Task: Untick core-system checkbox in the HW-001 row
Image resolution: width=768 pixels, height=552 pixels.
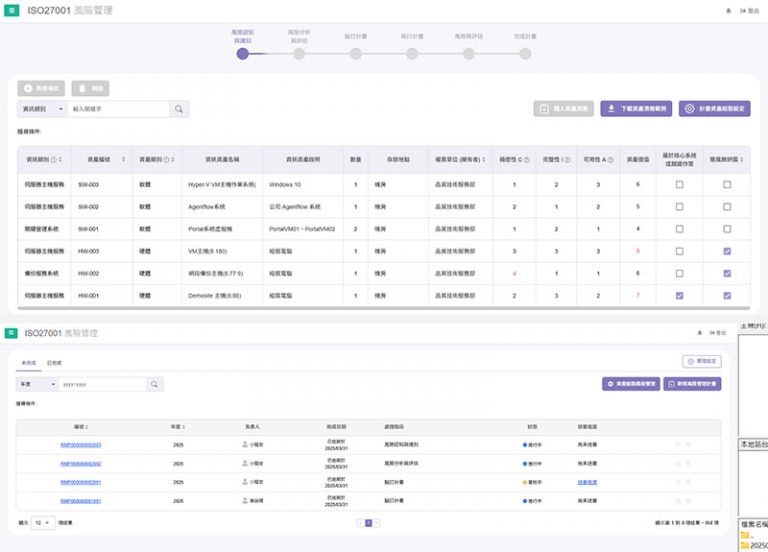Action: (x=679, y=296)
